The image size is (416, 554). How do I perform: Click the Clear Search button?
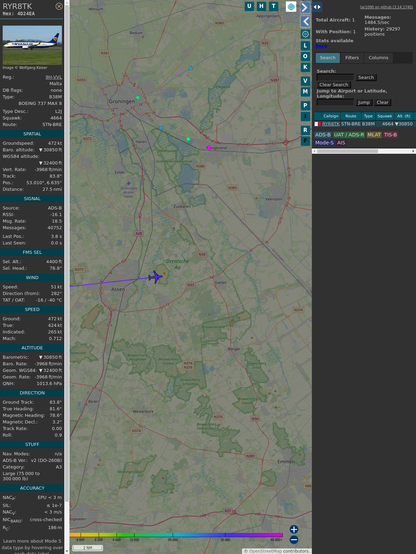pyautogui.click(x=334, y=85)
